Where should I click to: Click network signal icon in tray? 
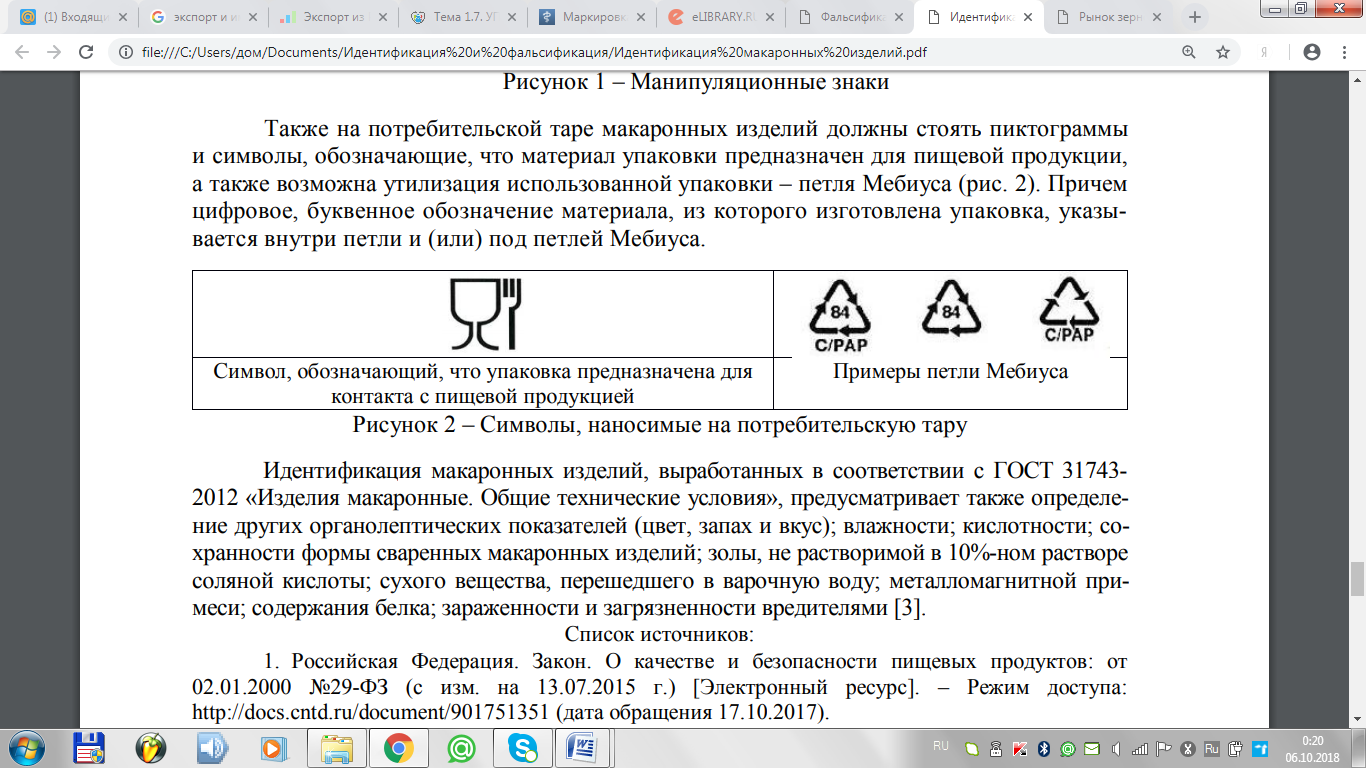tap(1140, 748)
